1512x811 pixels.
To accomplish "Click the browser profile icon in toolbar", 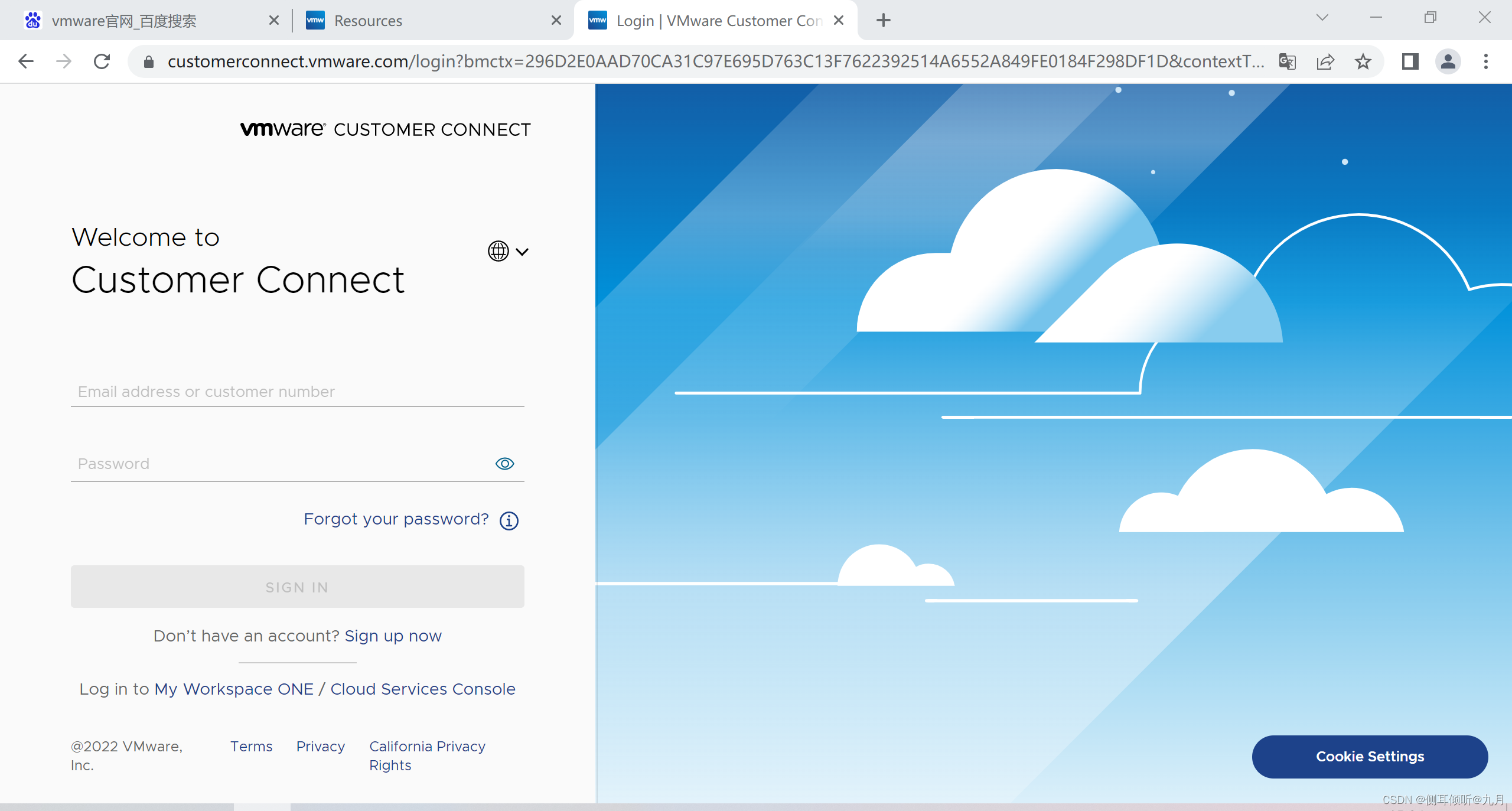I will (x=1449, y=61).
